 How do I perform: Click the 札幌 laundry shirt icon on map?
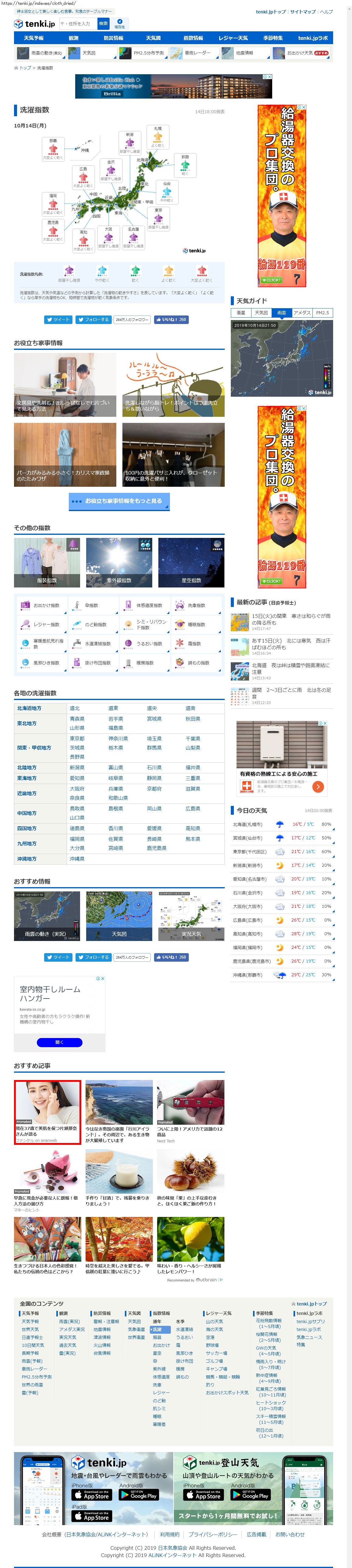coord(157,138)
